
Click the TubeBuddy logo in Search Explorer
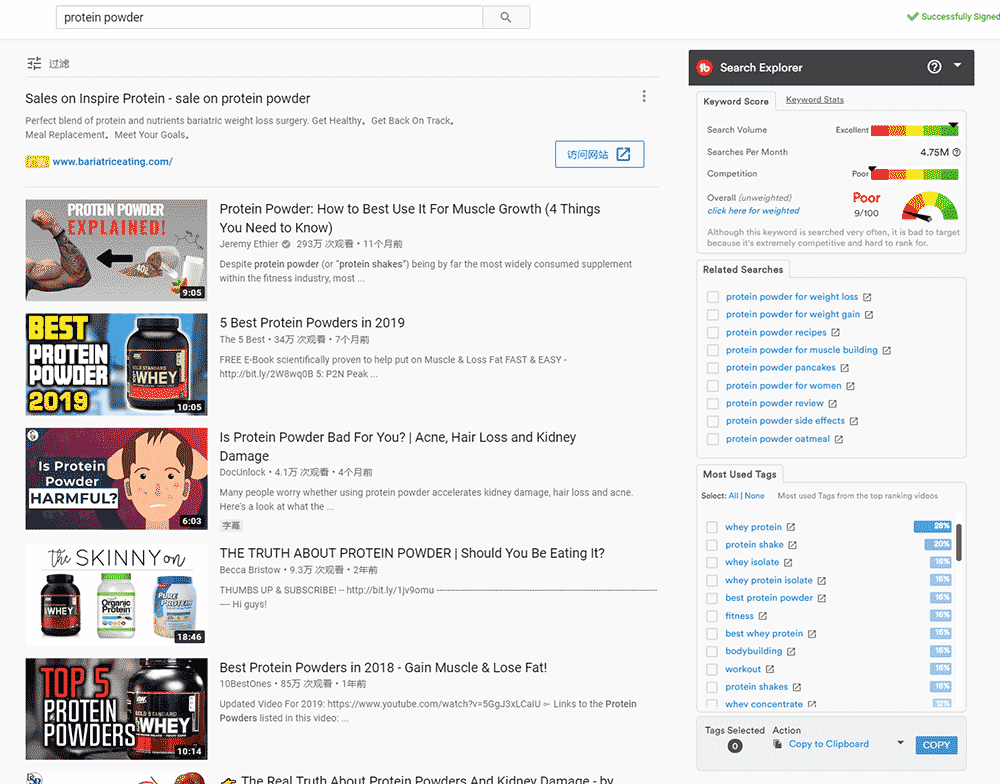coord(704,67)
